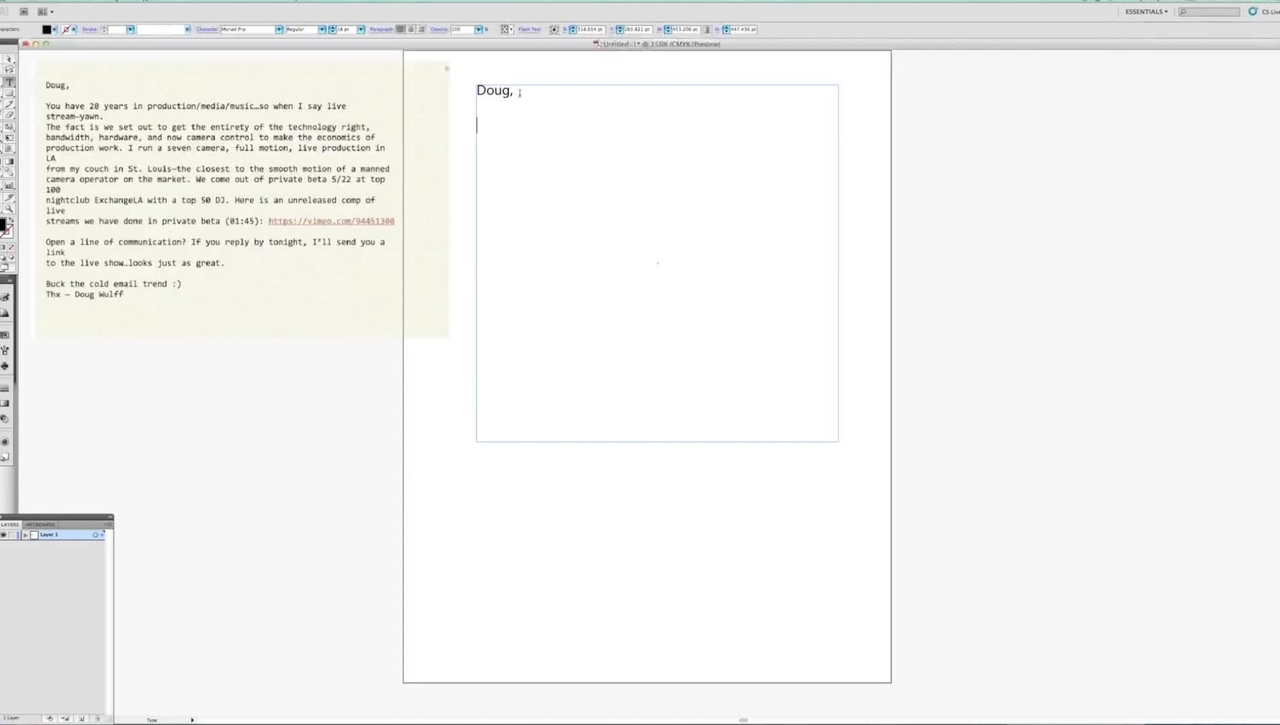The width and height of the screenshot is (1280, 725).
Task: Click the search field in application bar
Action: point(1210,11)
